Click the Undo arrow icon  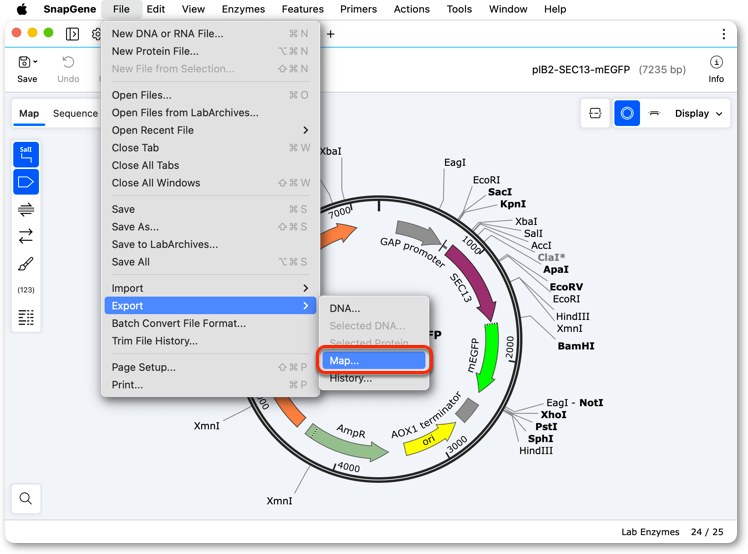(x=68, y=62)
